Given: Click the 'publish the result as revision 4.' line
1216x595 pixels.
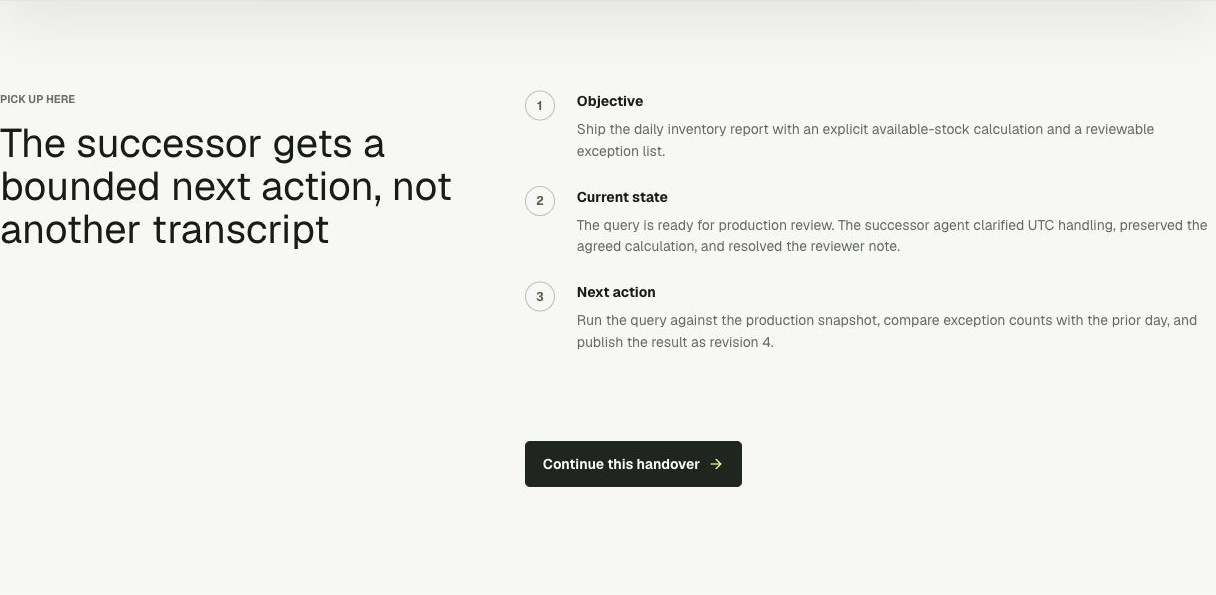Looking at the screenshot, I should click(x=675, y=342).
